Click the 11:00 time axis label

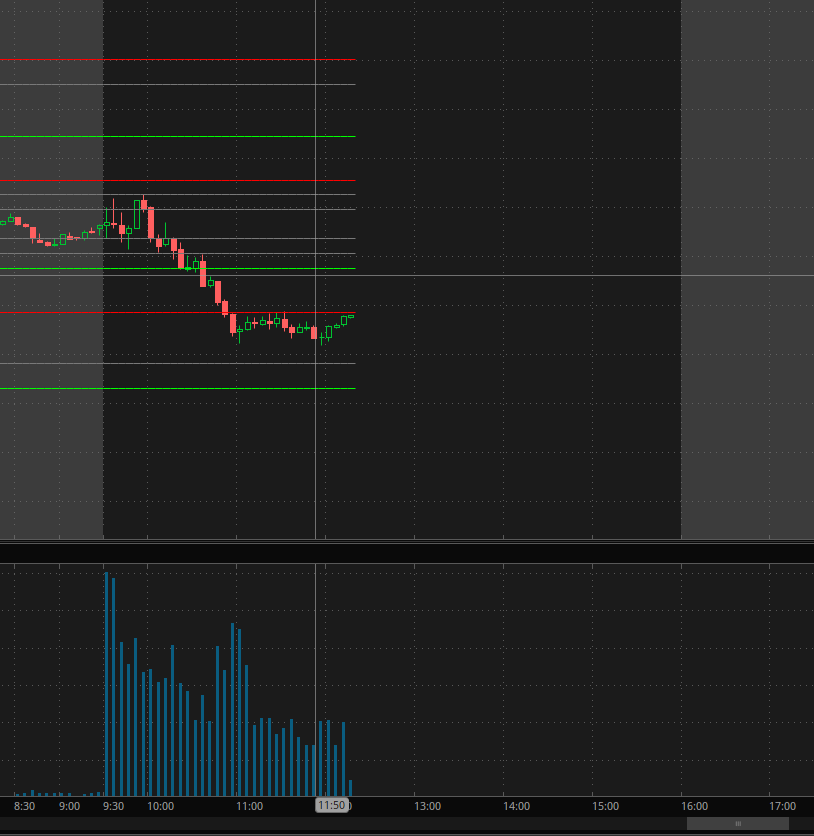(249, 806)
